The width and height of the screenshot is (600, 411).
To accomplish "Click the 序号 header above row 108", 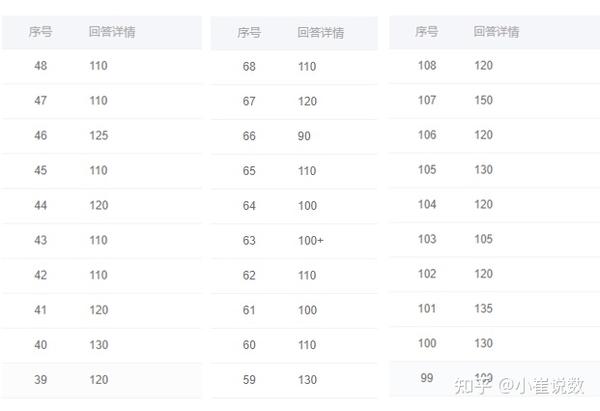I will 427,31.
